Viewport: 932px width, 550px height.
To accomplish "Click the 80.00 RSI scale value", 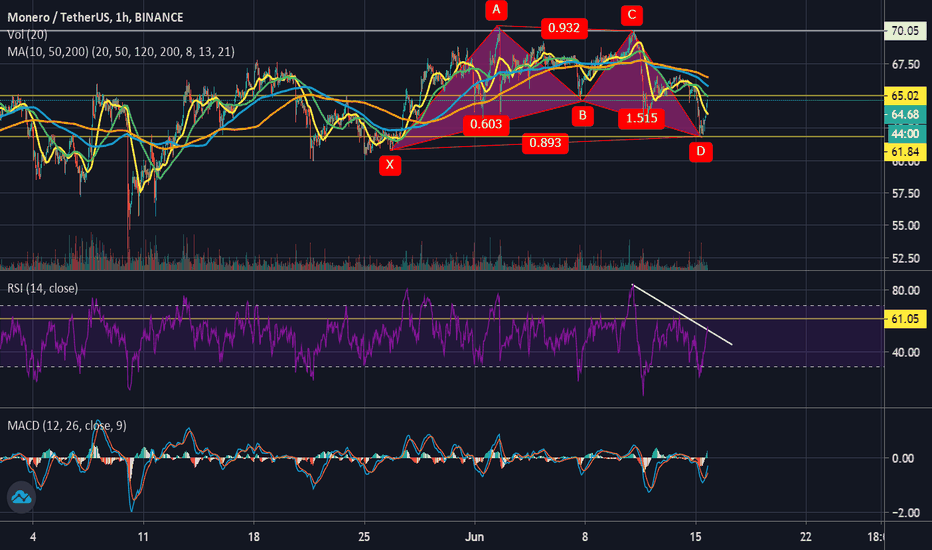I will tap(905, 290).
